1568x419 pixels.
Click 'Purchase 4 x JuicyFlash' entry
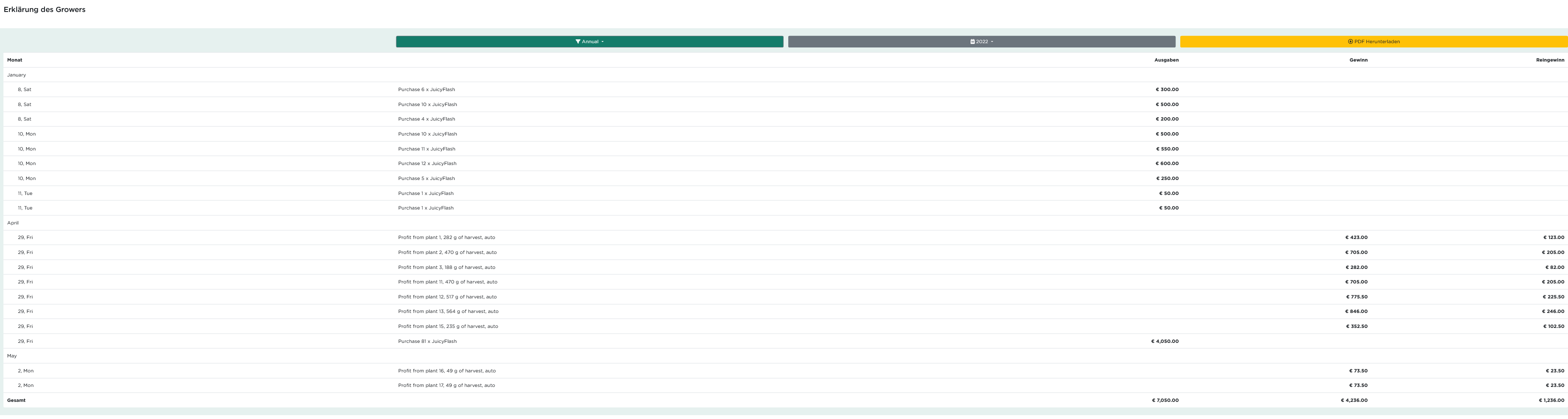tap(426, 119)
